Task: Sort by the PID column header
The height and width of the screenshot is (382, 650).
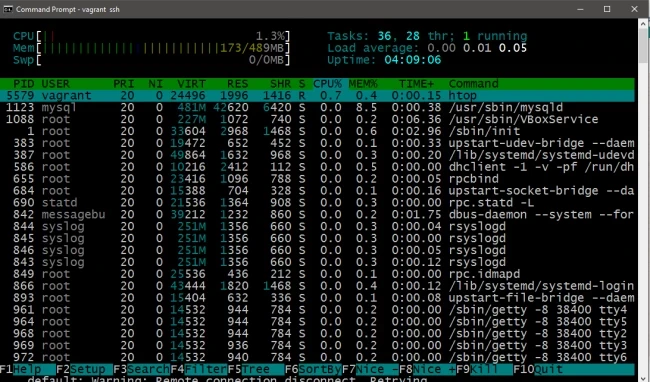Action: 24,84
